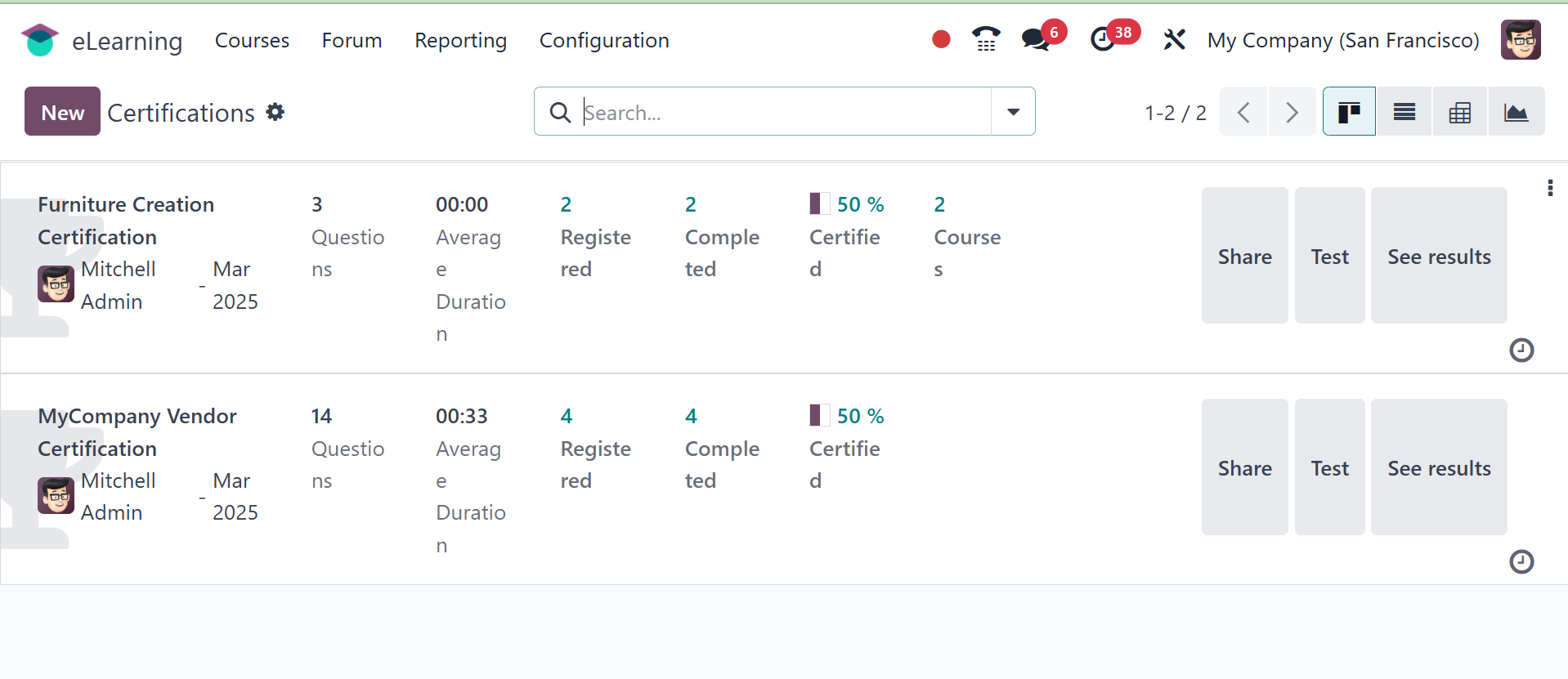The height and width of the screenshot is (679, 1568).
Task: Share the MyCompany Vendor Certification
Action: [1245, 467]
